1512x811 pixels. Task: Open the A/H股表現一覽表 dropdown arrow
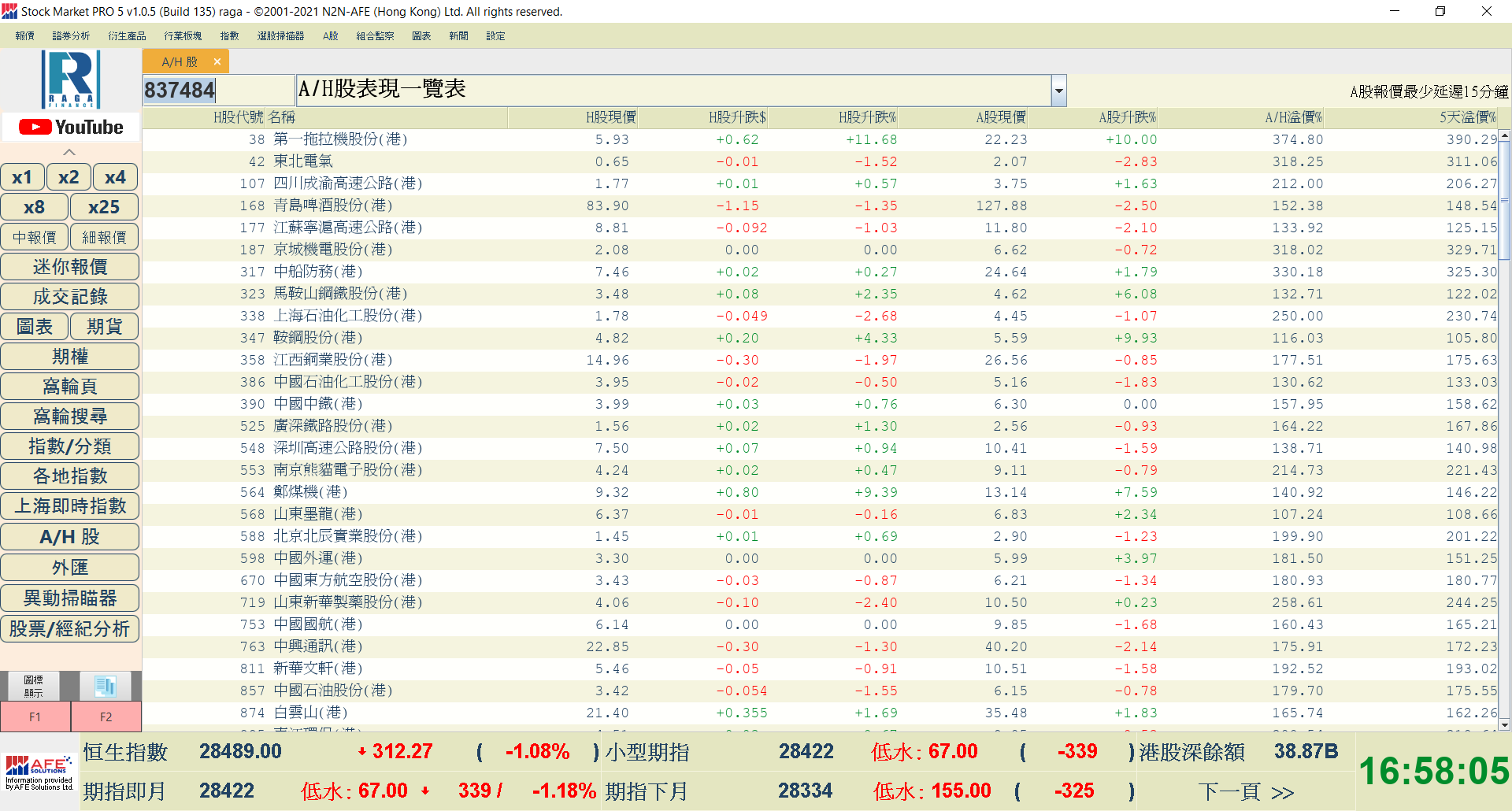[1058, 91]
